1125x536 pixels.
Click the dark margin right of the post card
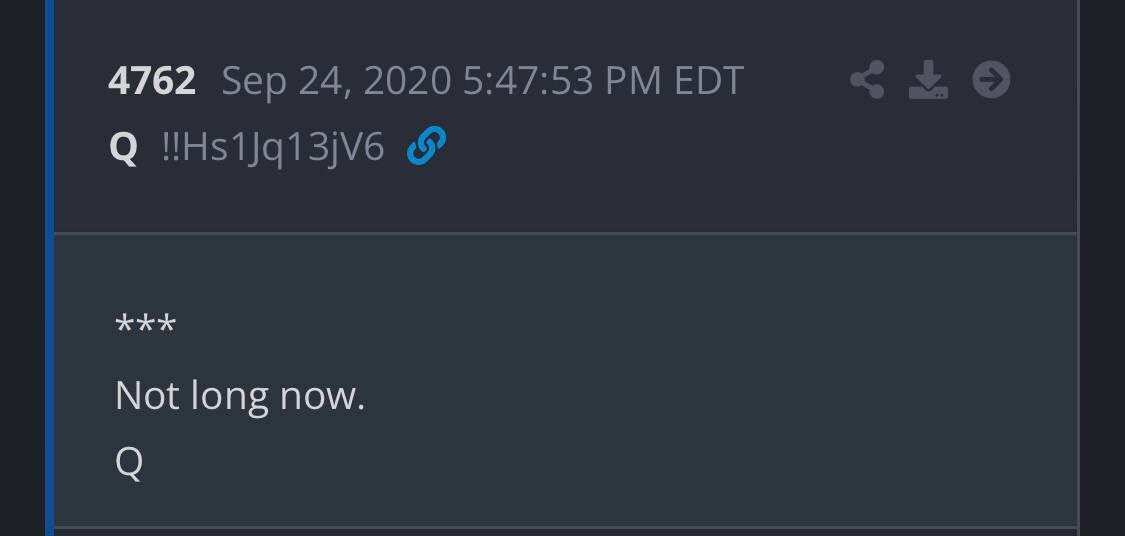pos(1102,268)
